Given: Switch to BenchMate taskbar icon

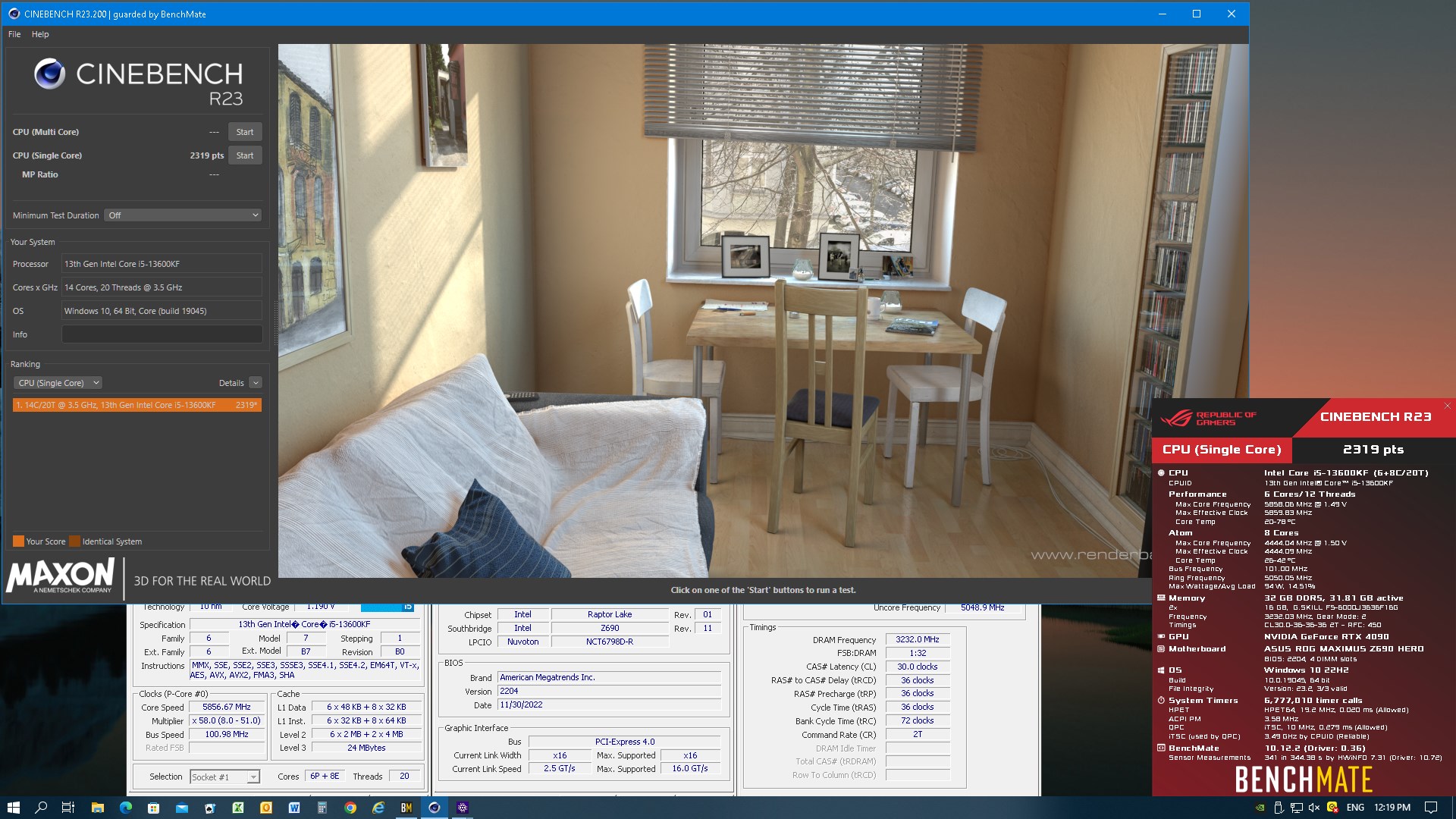Looking at the screenshot, I should [x=406, y=808].
